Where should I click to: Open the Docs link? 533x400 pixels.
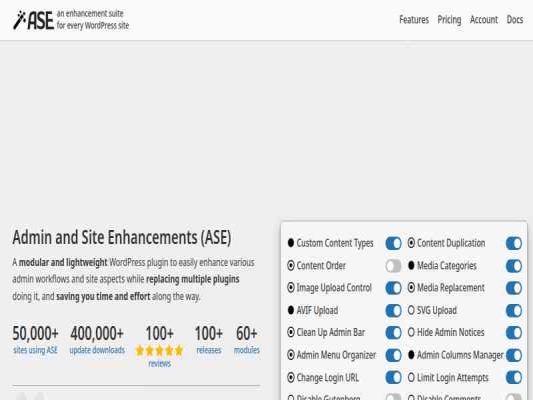point(515,20)
